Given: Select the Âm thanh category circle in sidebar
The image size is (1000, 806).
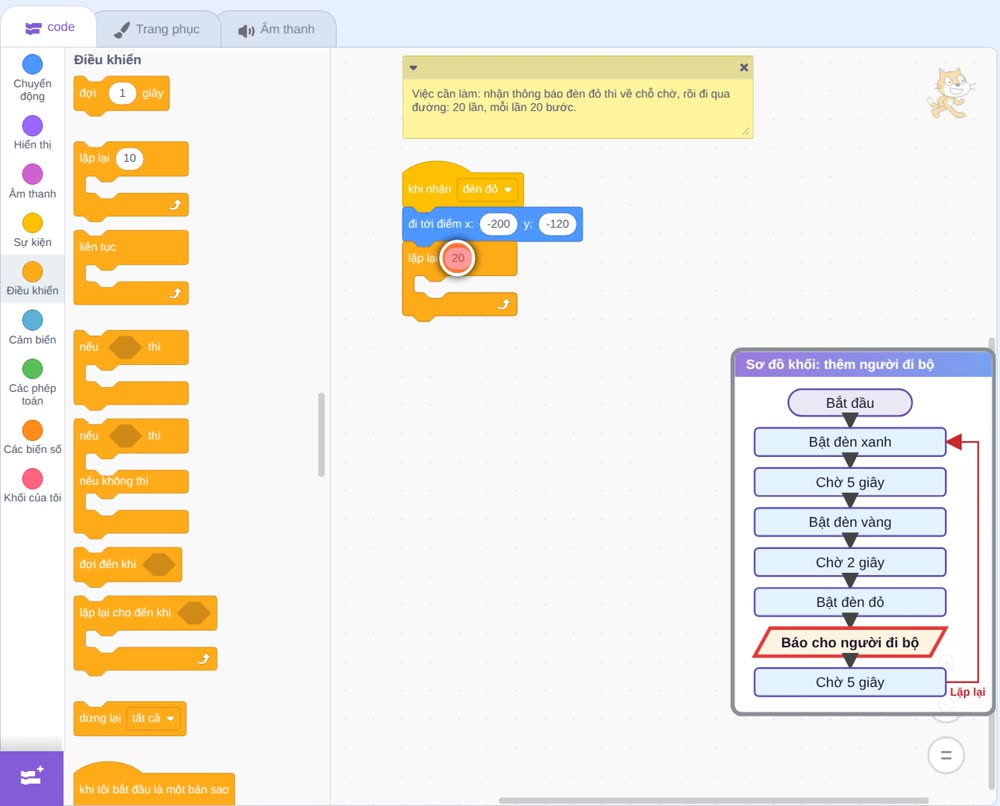Looking at the screenshot, I should (32, 174).
